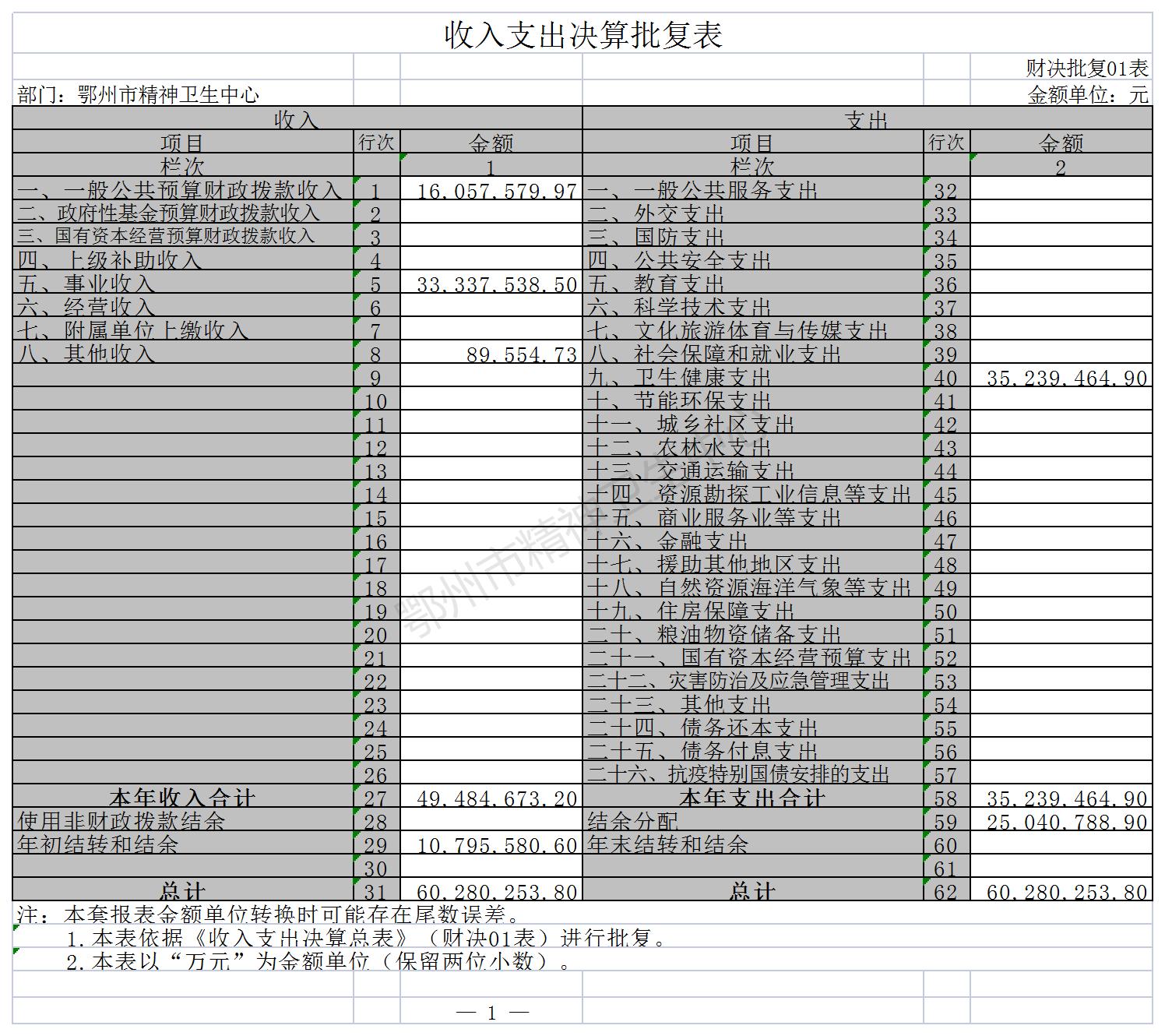Click the 本年收入合计 label
Viewport: 1165px width, 1036px height.
point(183,797)
